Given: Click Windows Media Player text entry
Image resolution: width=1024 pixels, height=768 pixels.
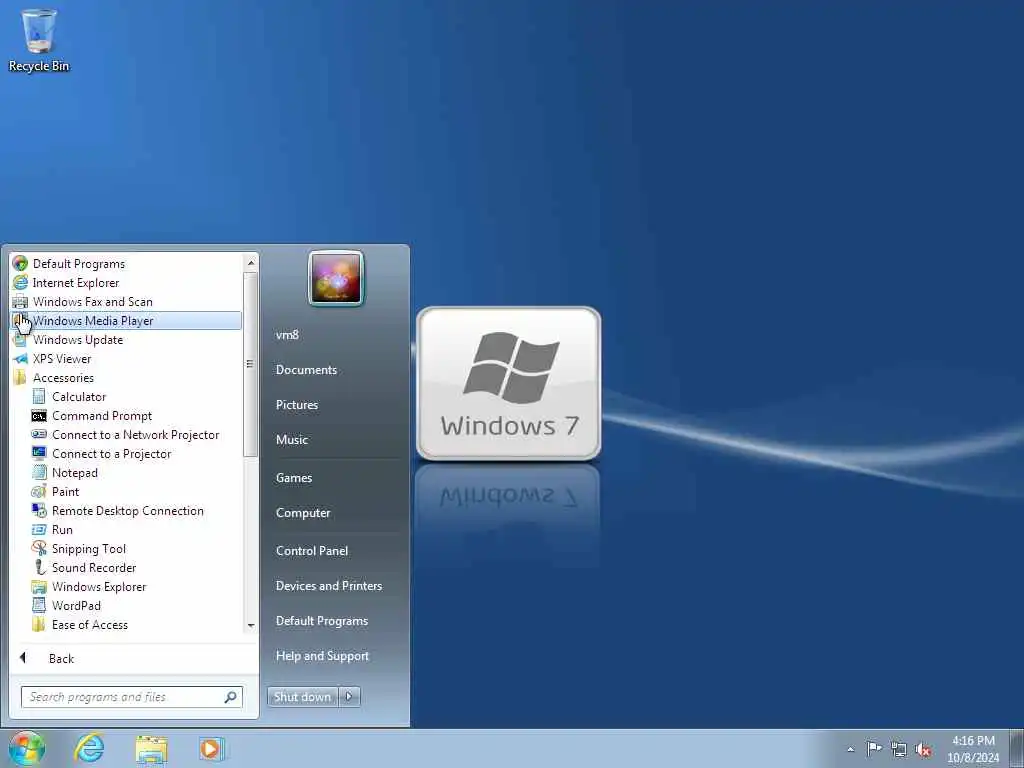Looking at the screenshot, I should (93, 321).
